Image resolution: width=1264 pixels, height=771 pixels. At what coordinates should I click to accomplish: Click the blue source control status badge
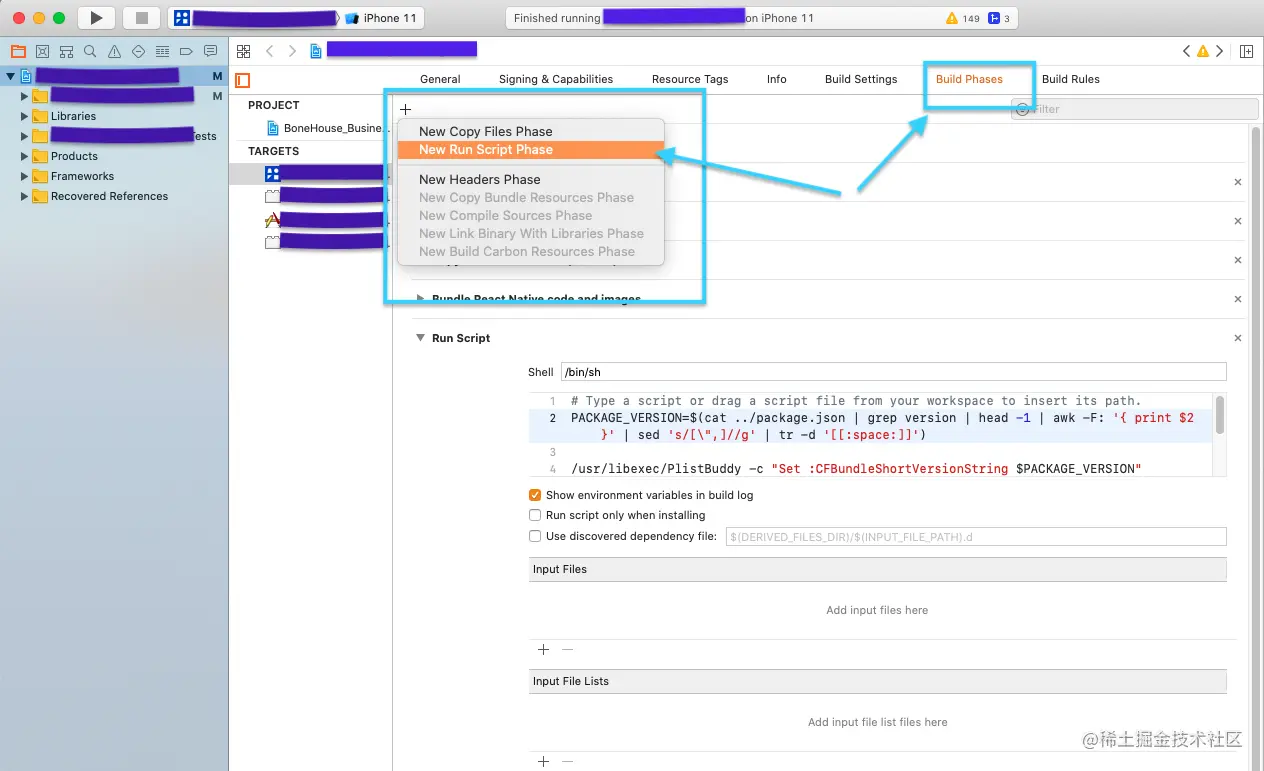click(x=998, y=18)
